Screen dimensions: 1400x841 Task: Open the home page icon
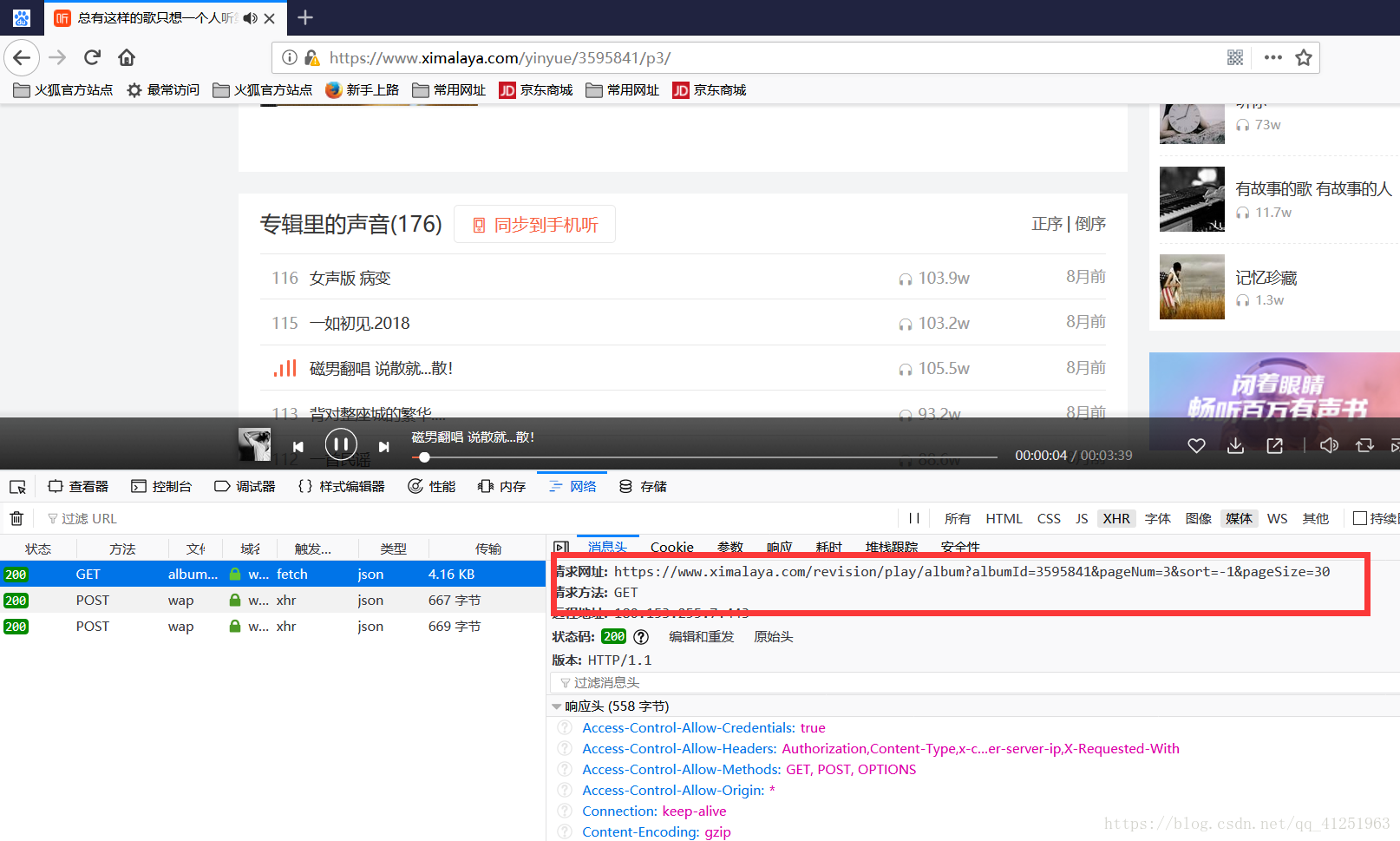pyautogui.click(x=127, y=57)
